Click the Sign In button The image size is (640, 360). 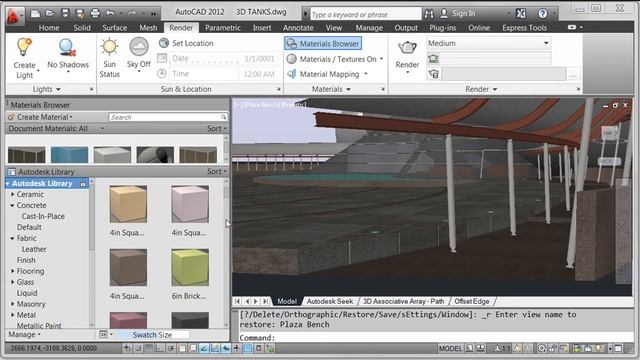tap(458, 13)
